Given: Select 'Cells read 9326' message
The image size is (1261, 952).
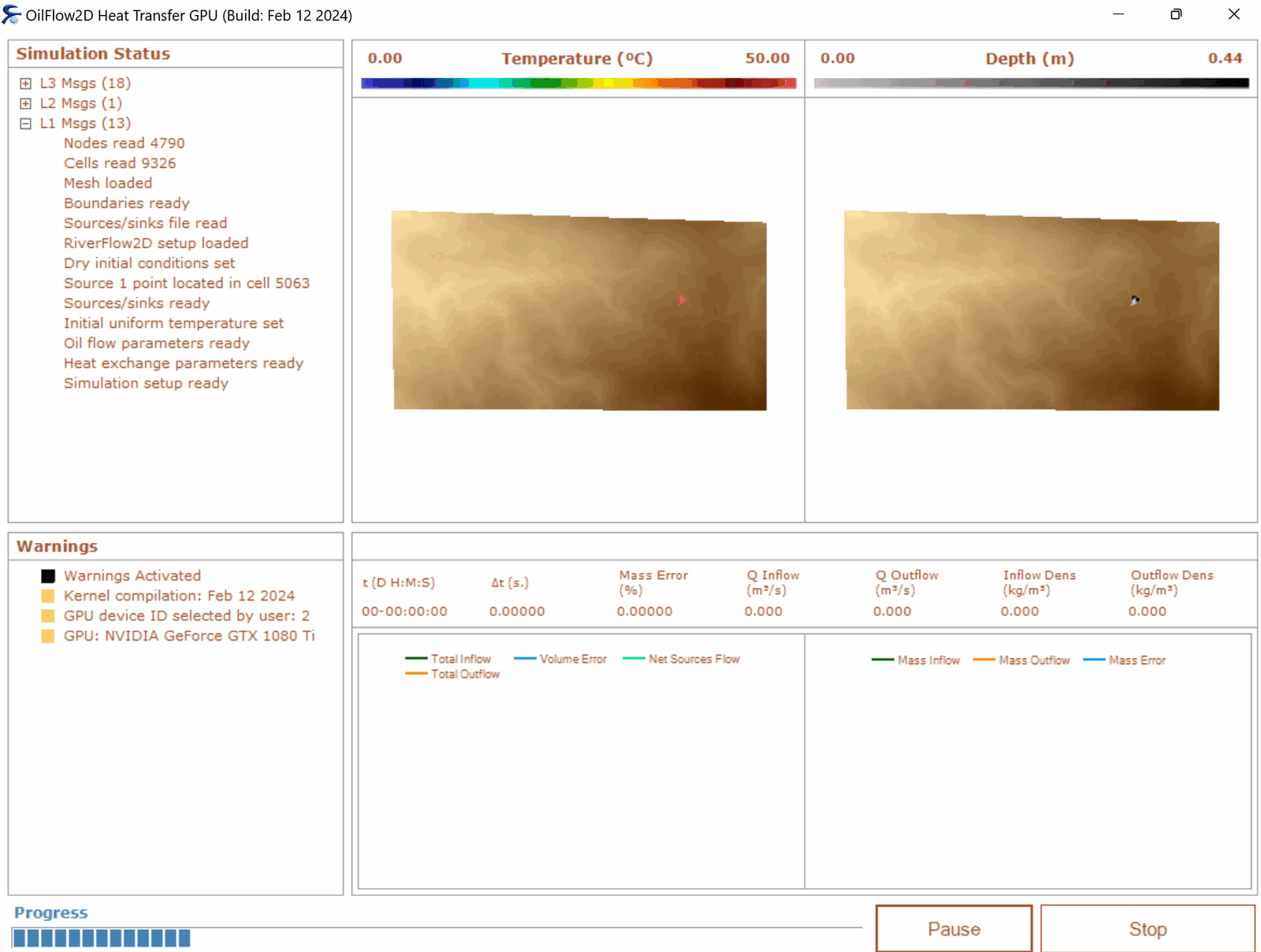Looking at the screenshot, I should pyautogui.click(x=120, y=163).
